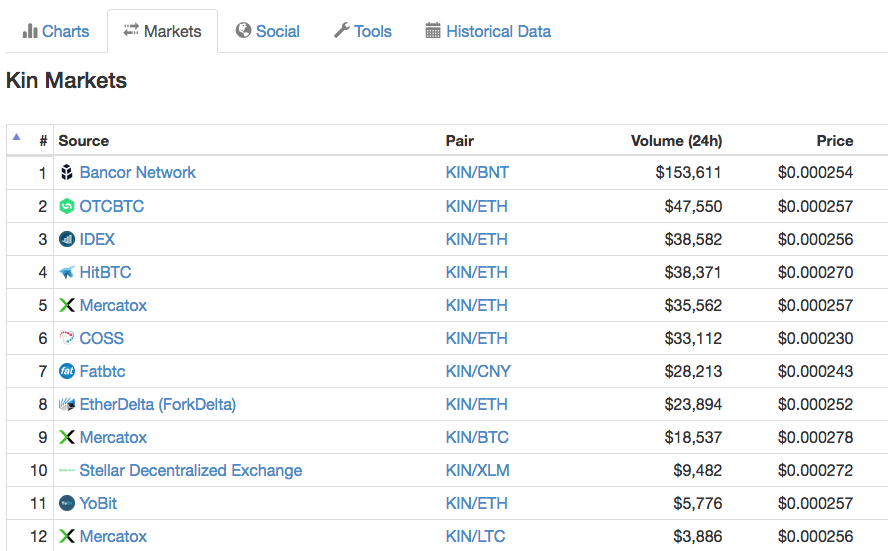Open the IDEX exchange link
This screenshot has width=888, height=551.
[x=97, y=239]
